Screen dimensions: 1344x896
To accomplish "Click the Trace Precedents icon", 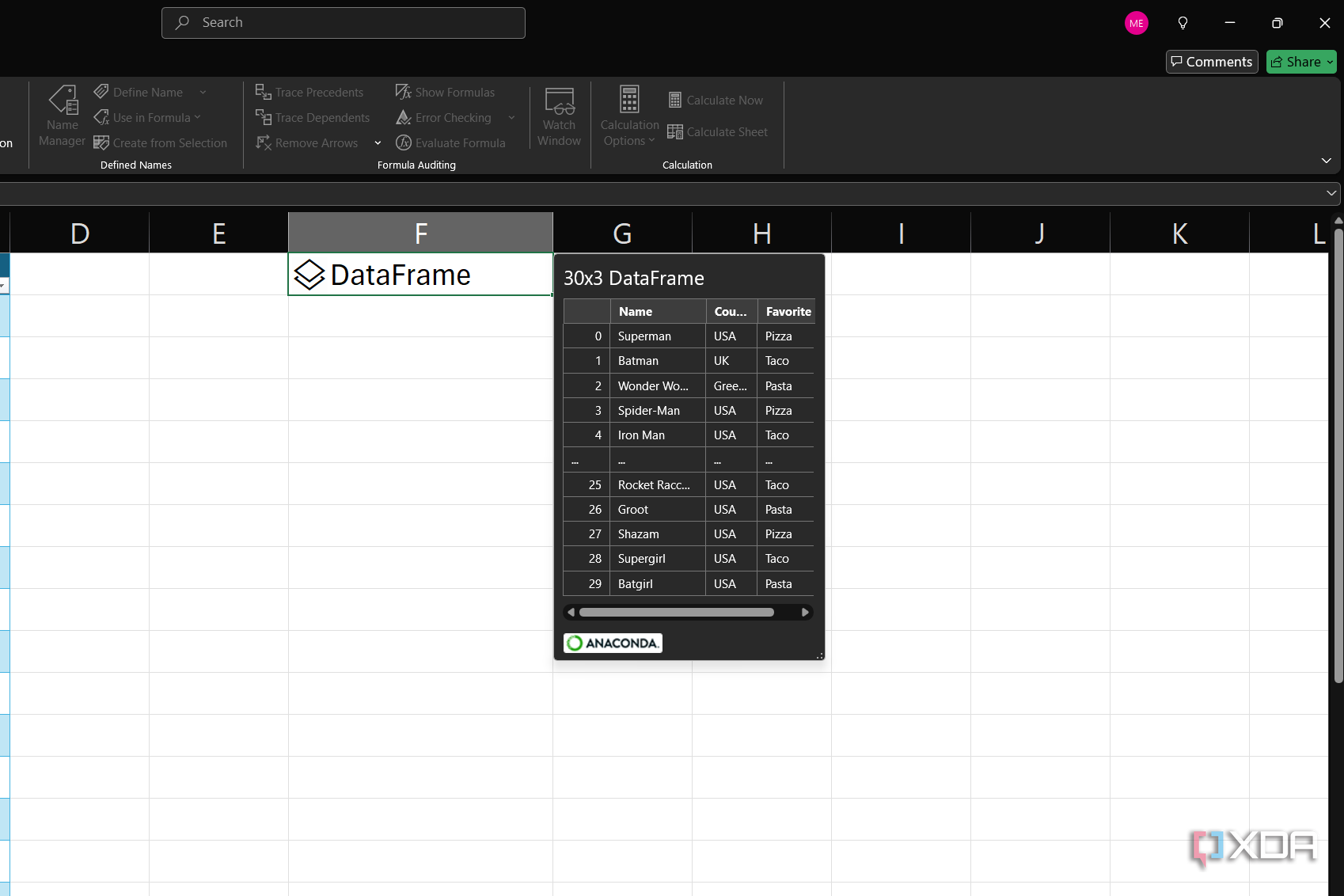I will (x=264, y=92).
